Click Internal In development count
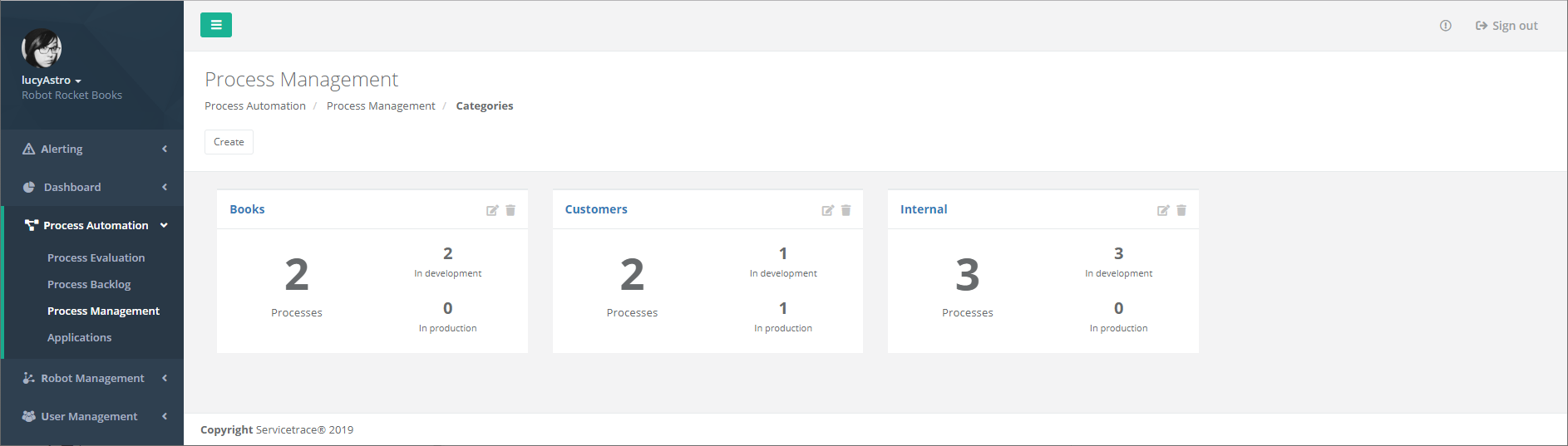 pyautogui.click(x=1119, y=253)
